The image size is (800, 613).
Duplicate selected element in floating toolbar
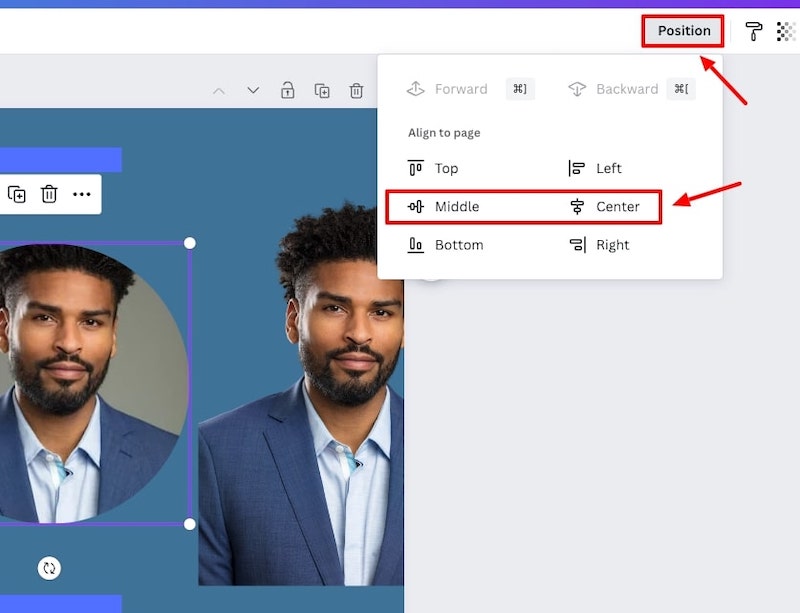[x=17, y=194]
